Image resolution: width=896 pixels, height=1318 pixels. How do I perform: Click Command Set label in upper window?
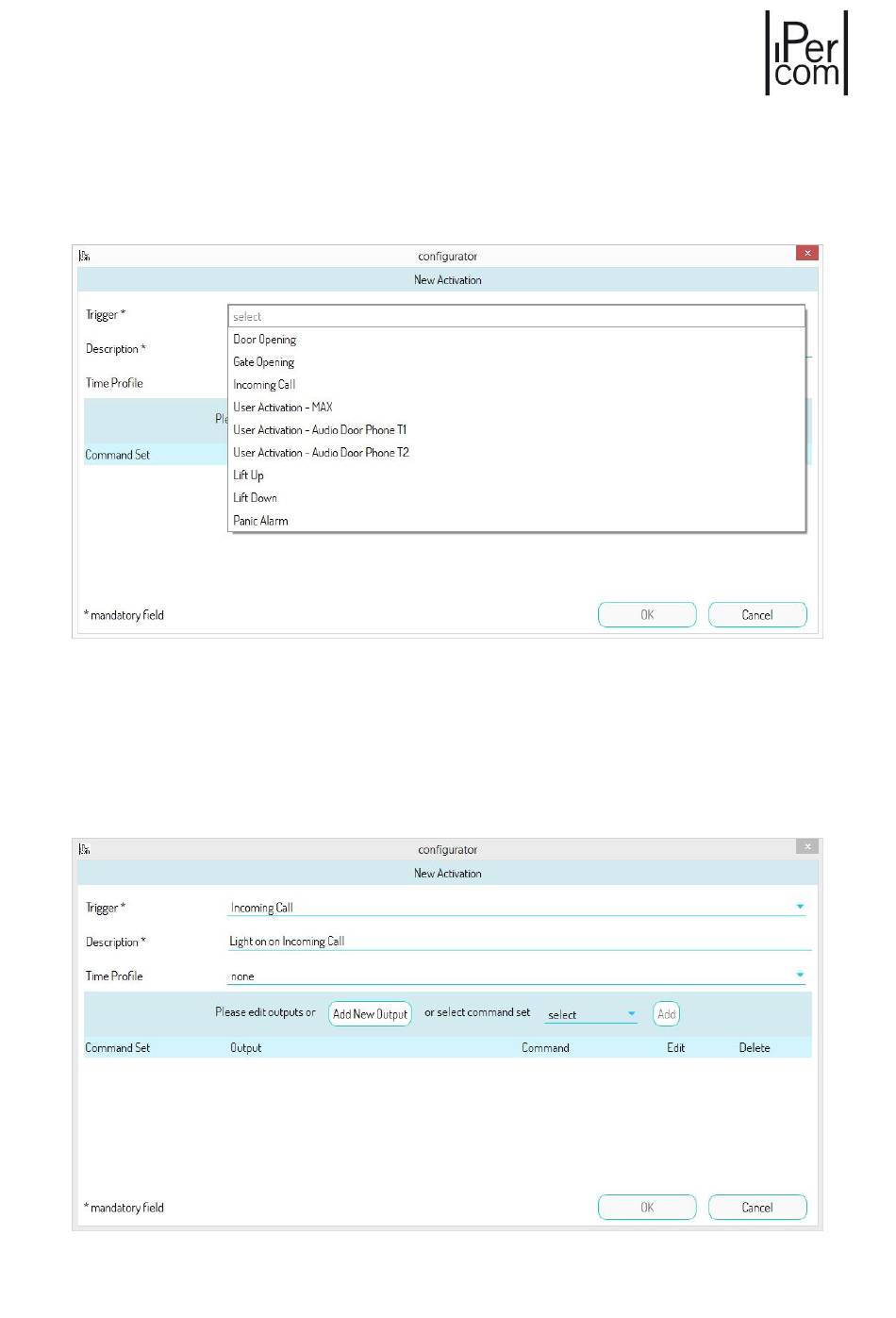pyautogui.click(x=118, y=455)
